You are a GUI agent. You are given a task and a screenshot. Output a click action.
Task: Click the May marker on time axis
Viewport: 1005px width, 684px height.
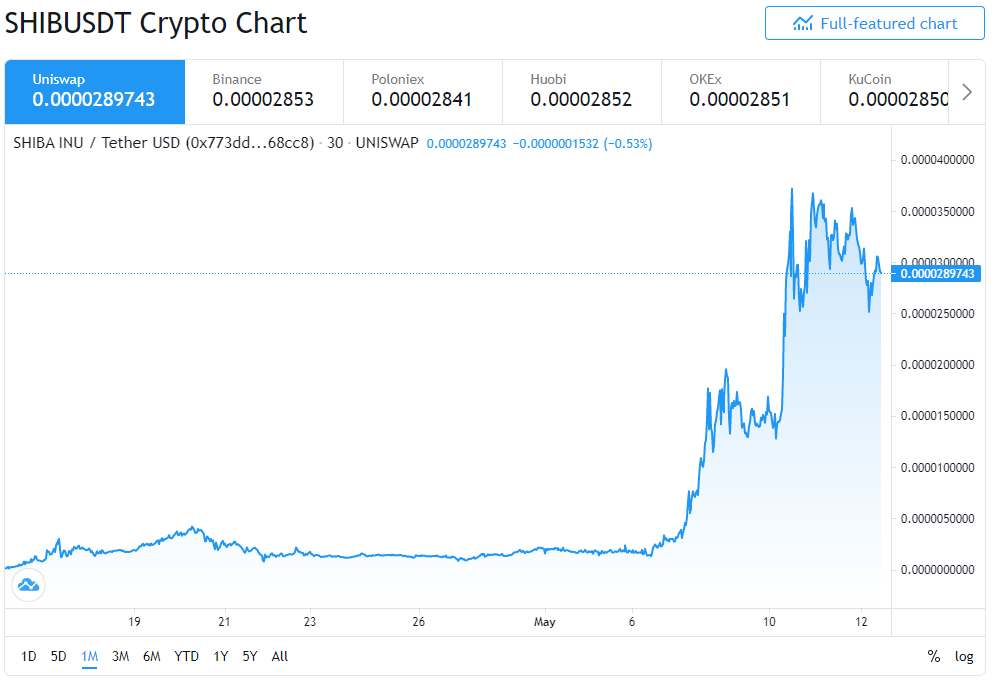pyautogui.click(x=545, y=621)
